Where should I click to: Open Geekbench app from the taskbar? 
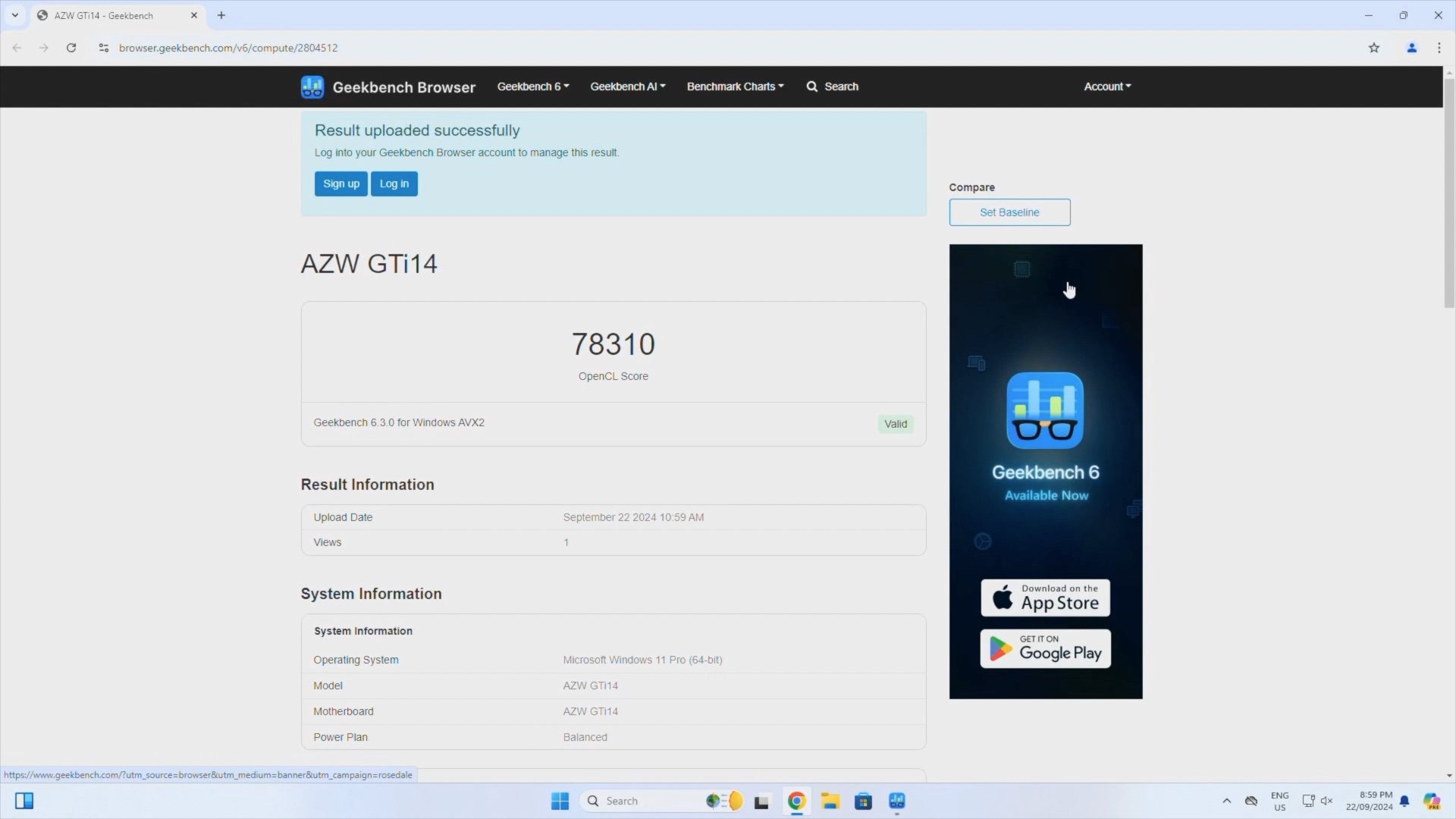896,801
